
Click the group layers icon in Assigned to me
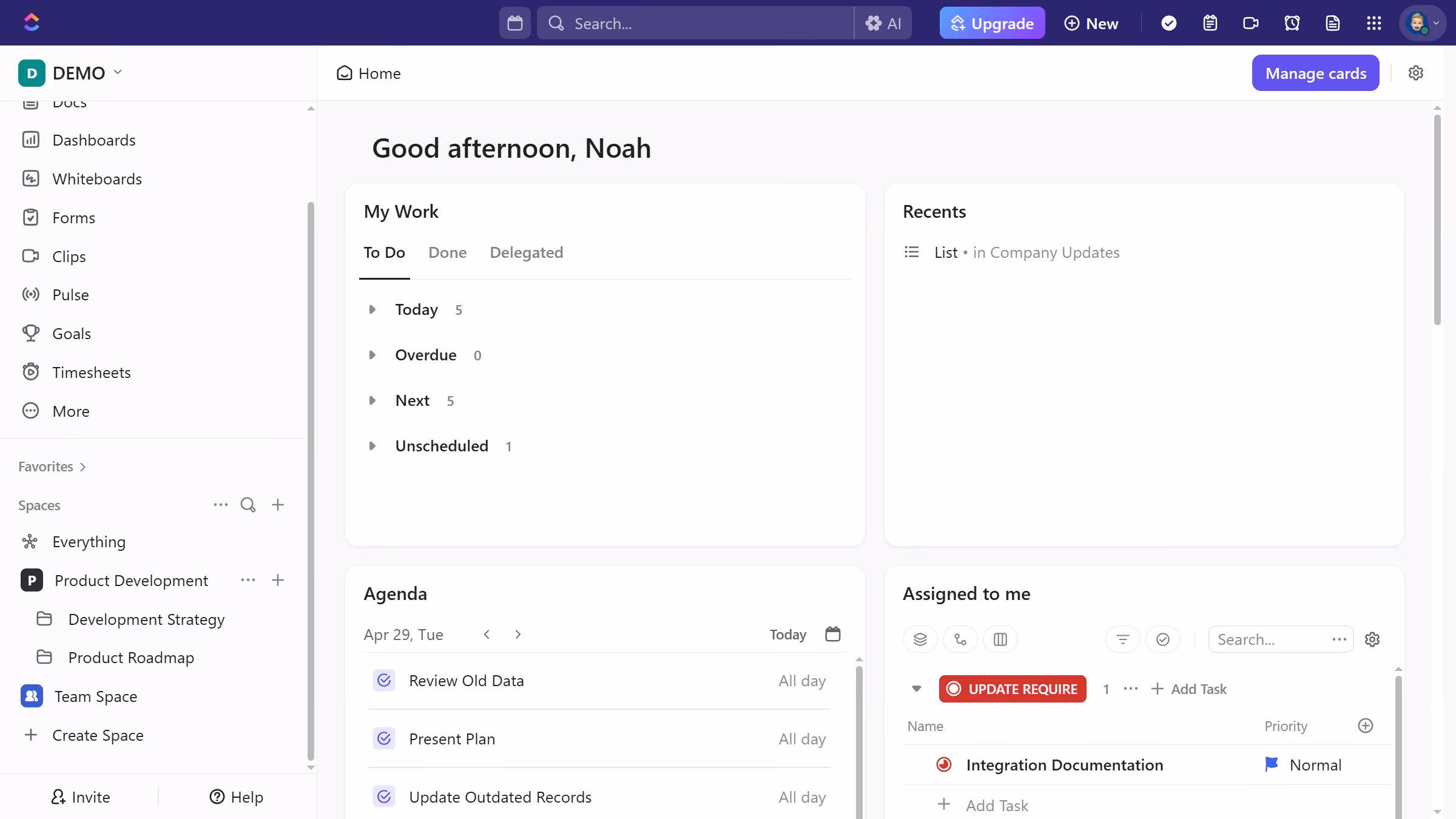coord(920,639)
